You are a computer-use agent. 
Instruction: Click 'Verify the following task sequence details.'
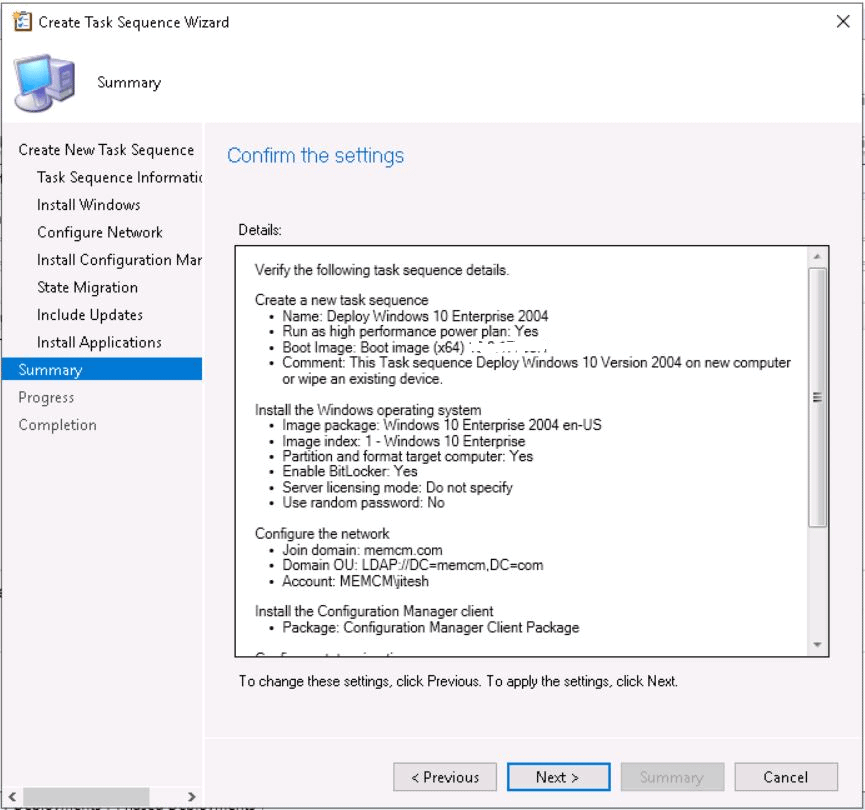[x=382, y=270]
